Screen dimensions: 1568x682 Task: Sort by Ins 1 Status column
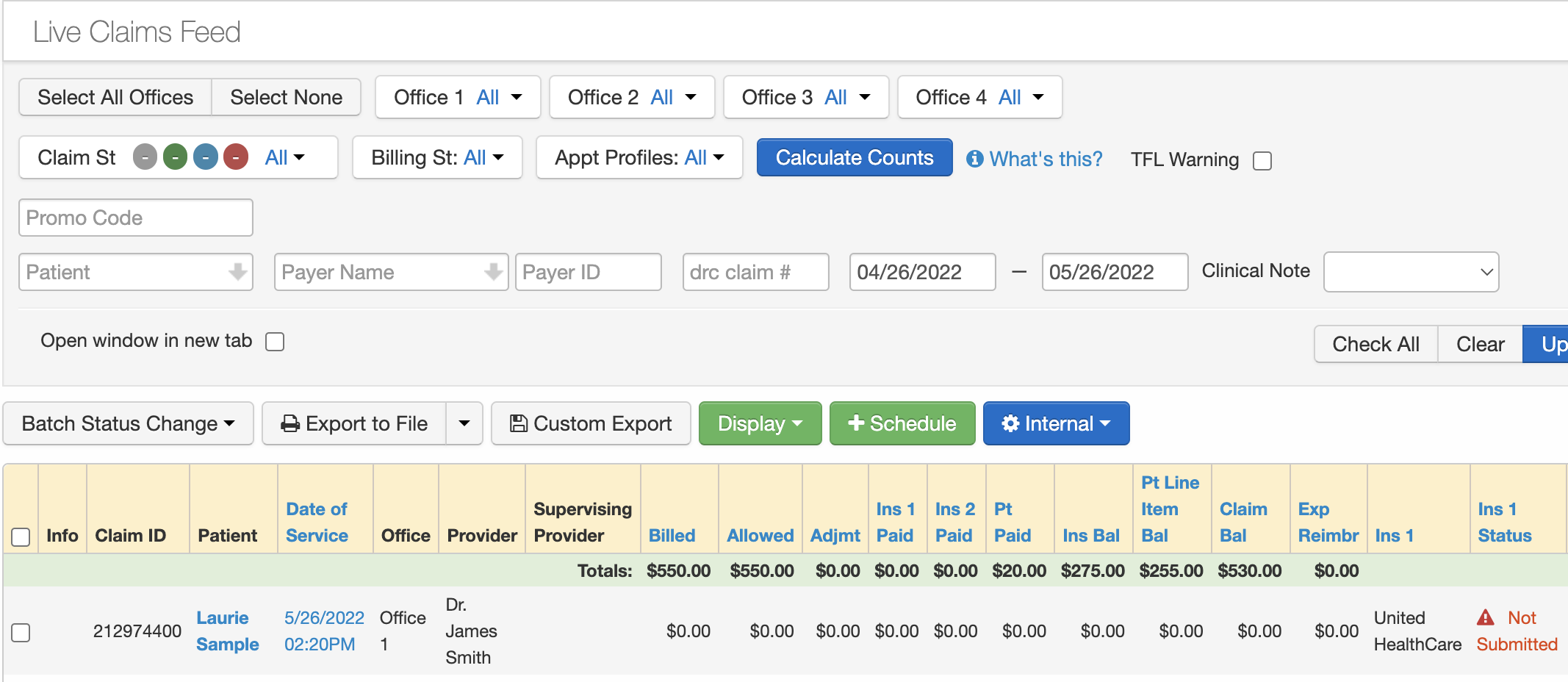[1505, 523]
